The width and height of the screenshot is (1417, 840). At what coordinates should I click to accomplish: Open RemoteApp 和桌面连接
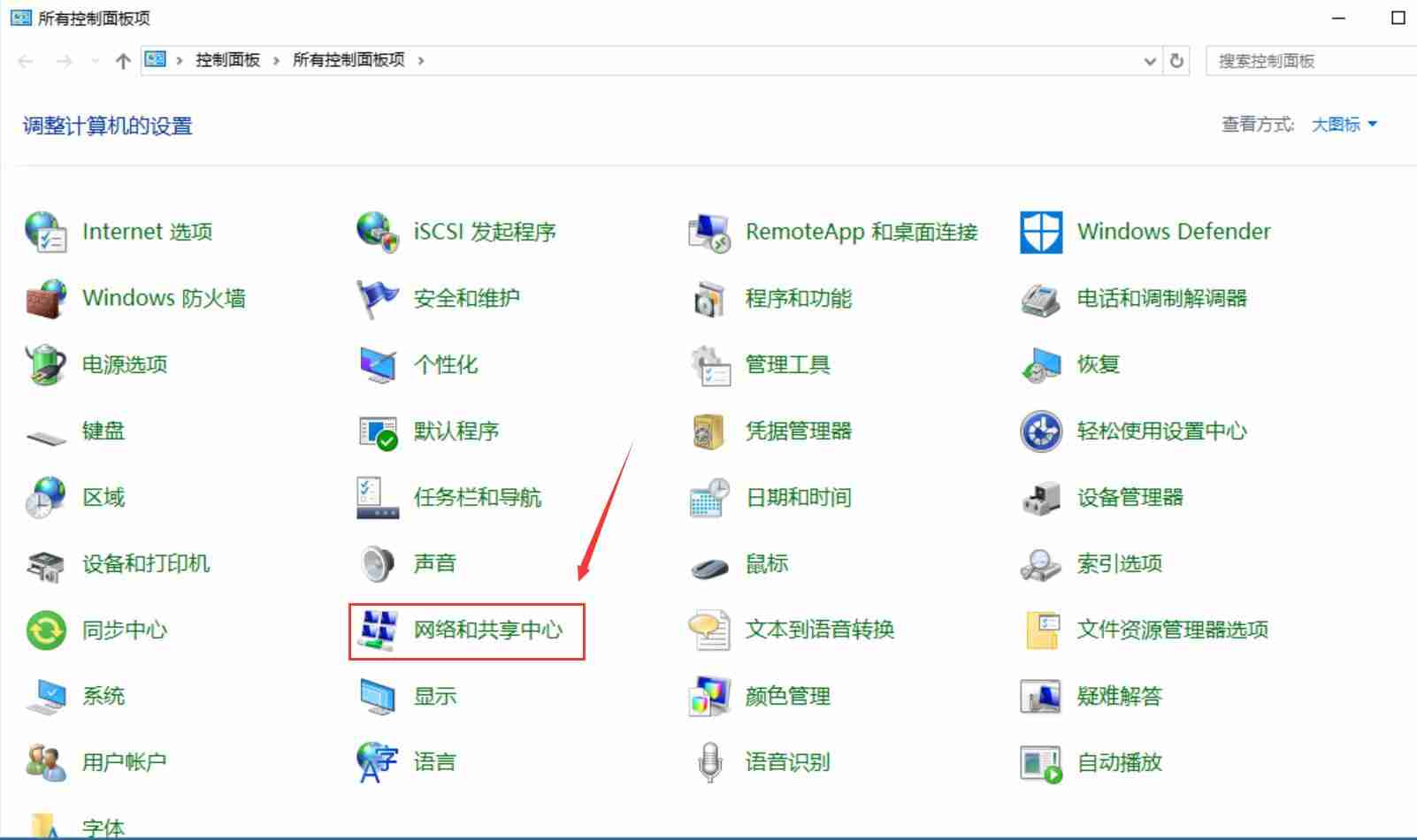(862, 232)
